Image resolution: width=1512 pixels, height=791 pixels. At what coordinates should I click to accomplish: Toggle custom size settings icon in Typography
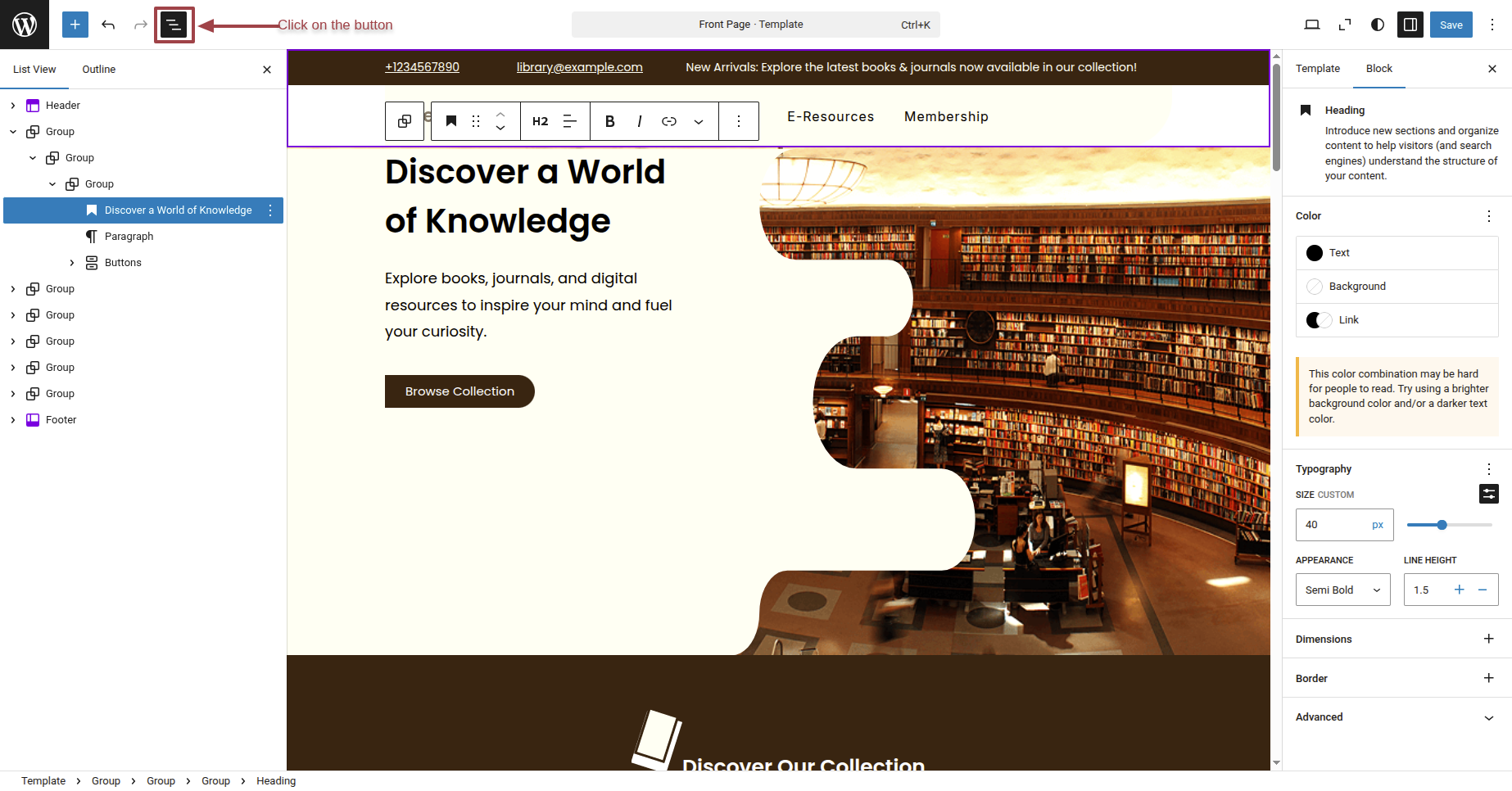pos(1488,494)
